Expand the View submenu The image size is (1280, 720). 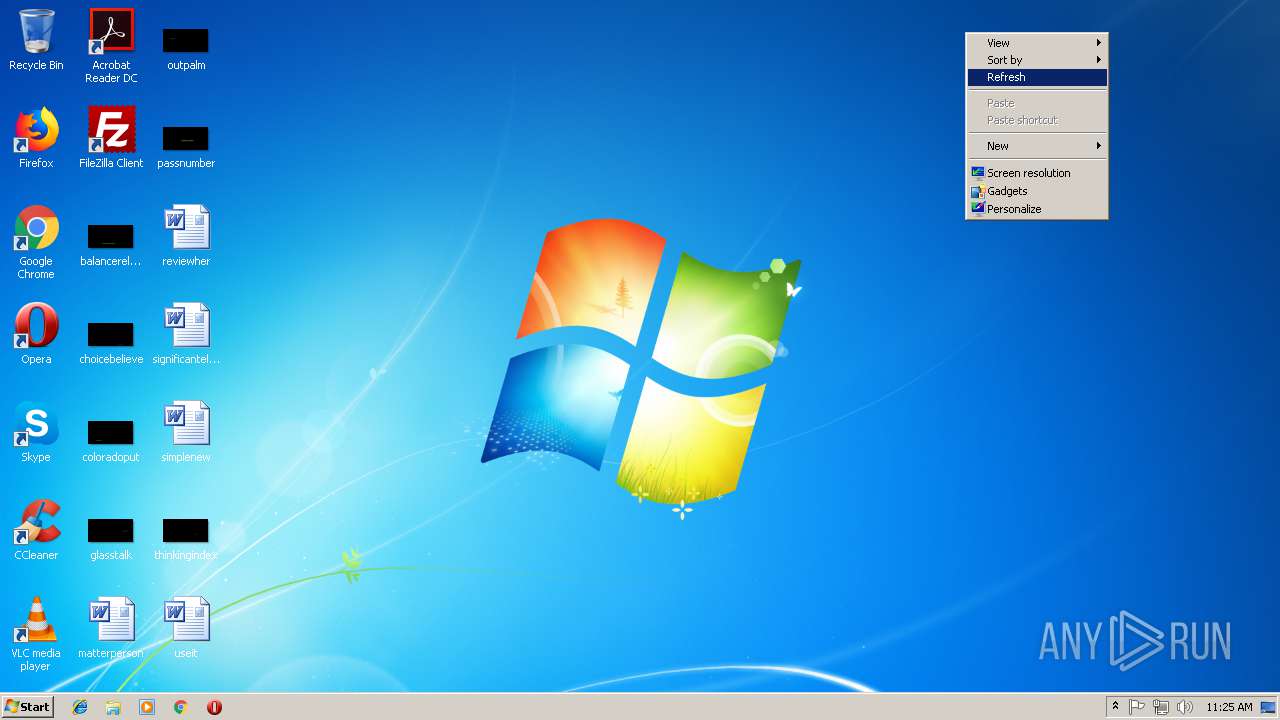(1037, 43)
